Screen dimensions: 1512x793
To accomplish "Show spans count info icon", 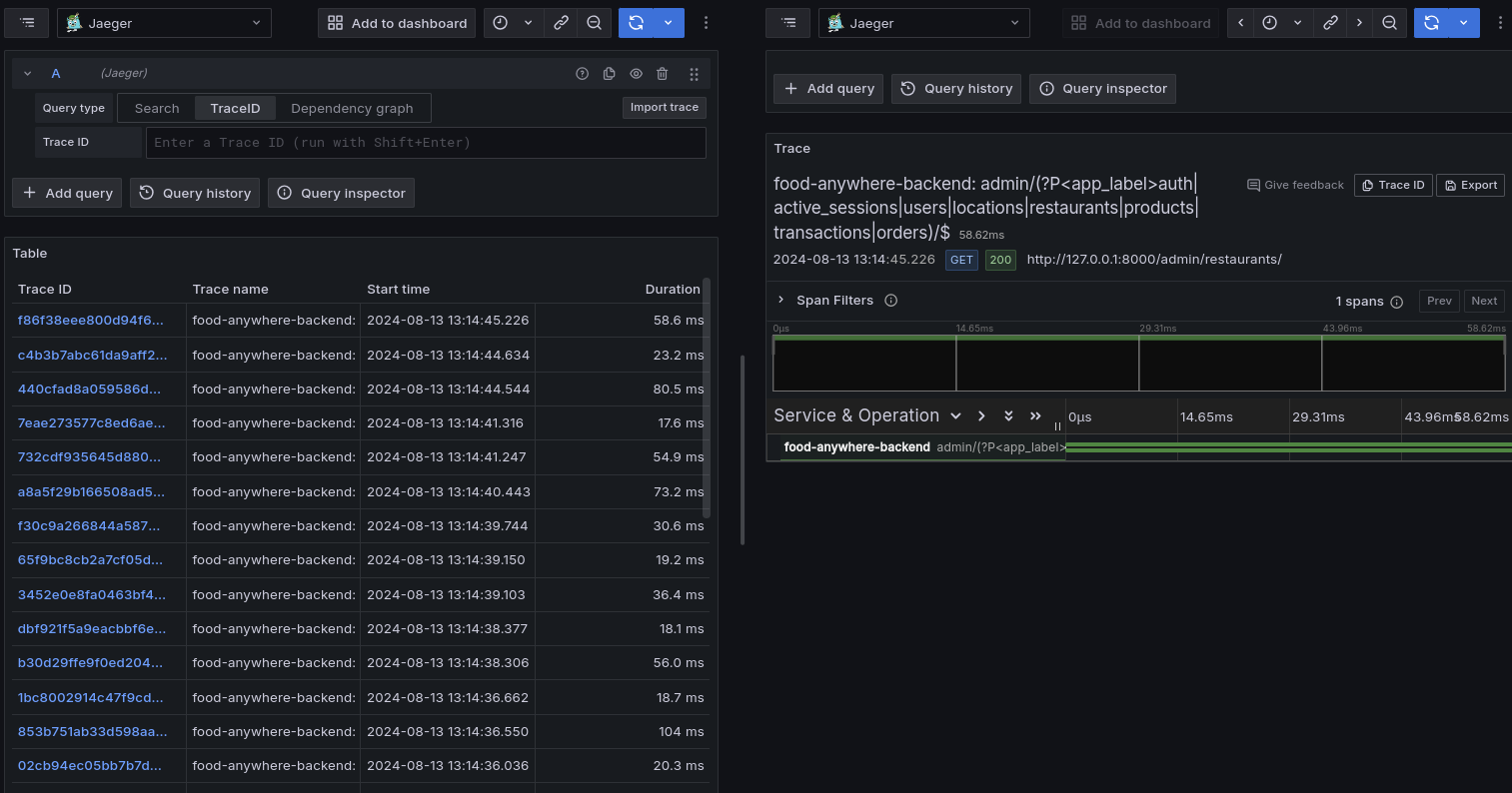I will [1397, 302].
